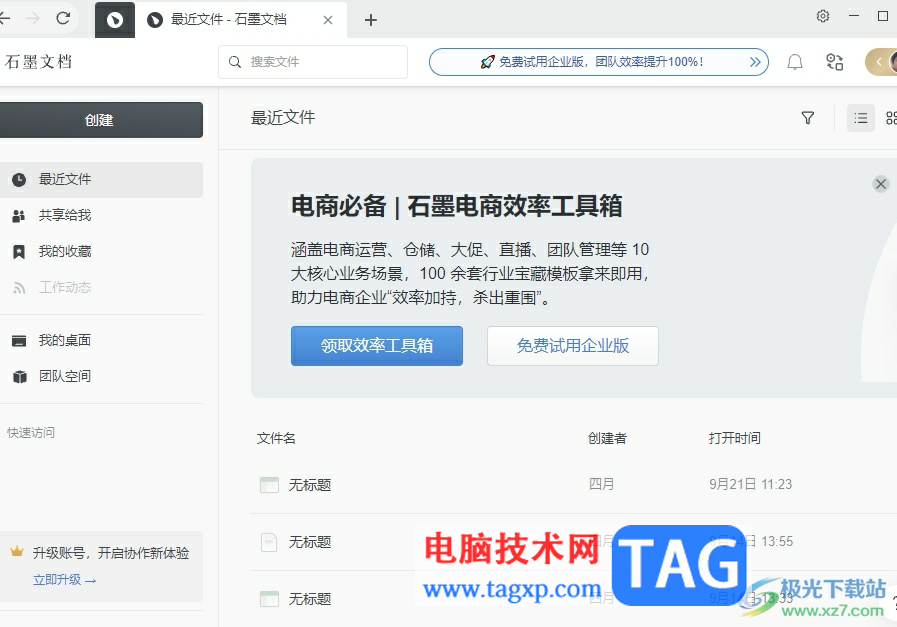Click the search magnifier icon
The width and height of the screenshot is (897, 627).
point(235,62)
